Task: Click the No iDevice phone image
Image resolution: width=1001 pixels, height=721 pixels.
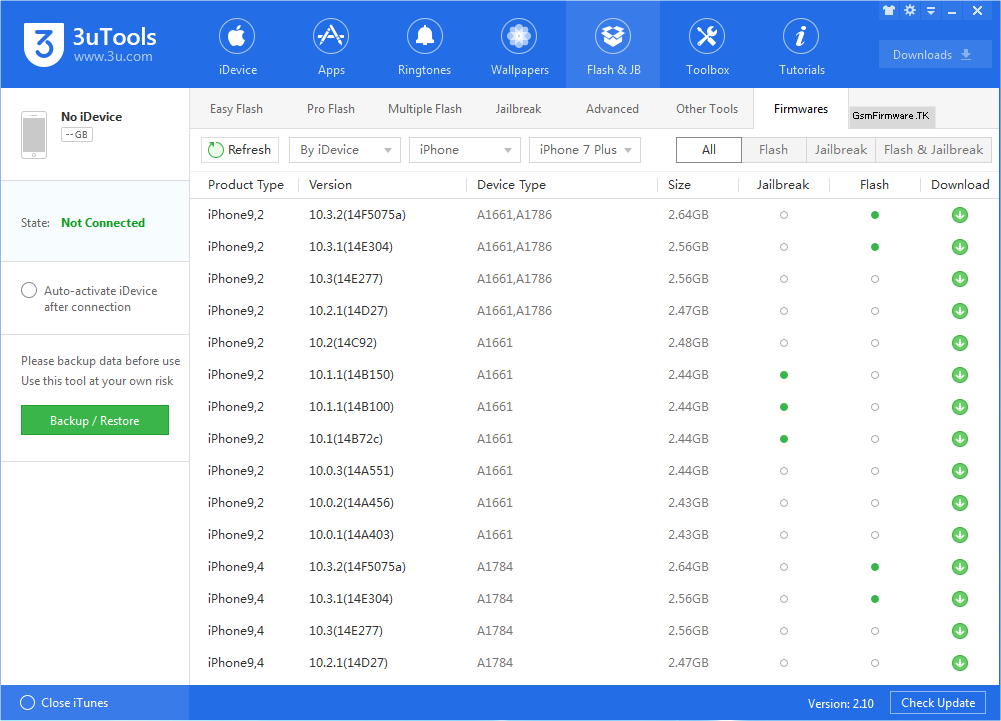Action: pyautogui.click(x=34, y=135)
